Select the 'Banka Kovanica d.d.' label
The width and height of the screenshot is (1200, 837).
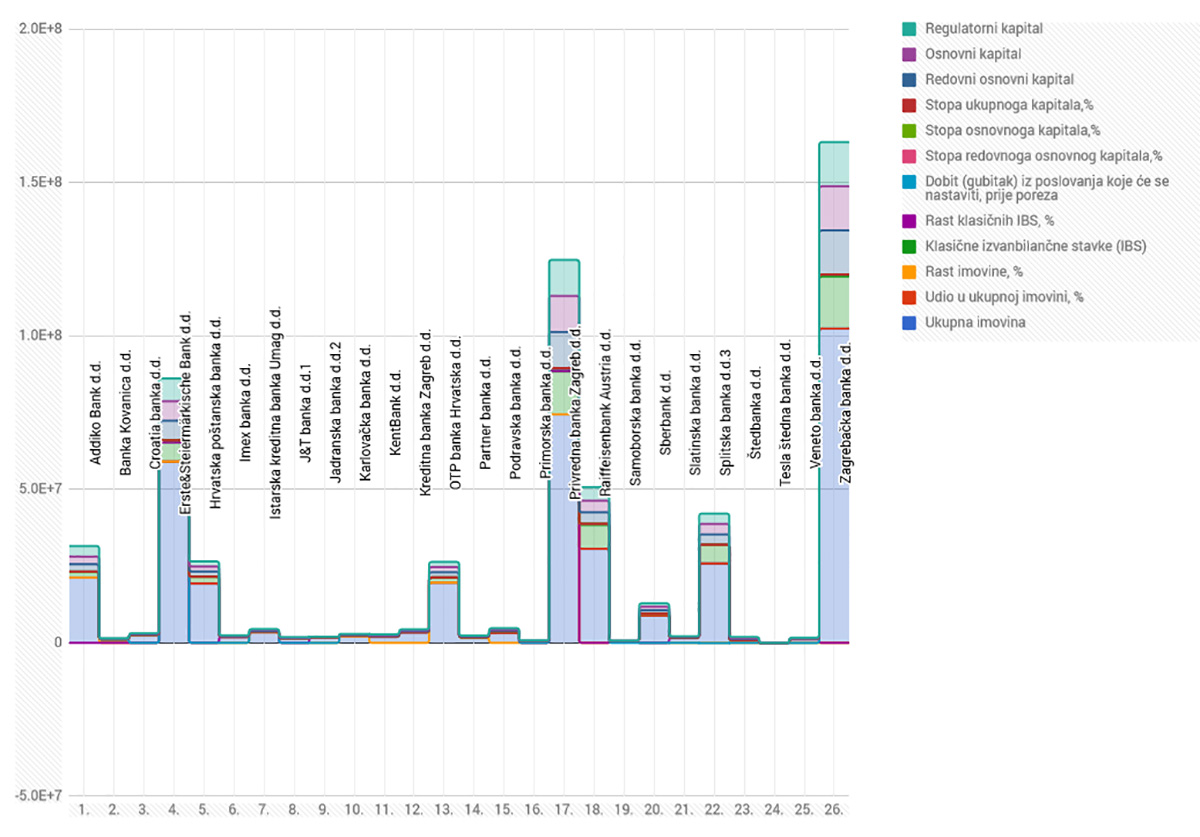tap(125, 412)
